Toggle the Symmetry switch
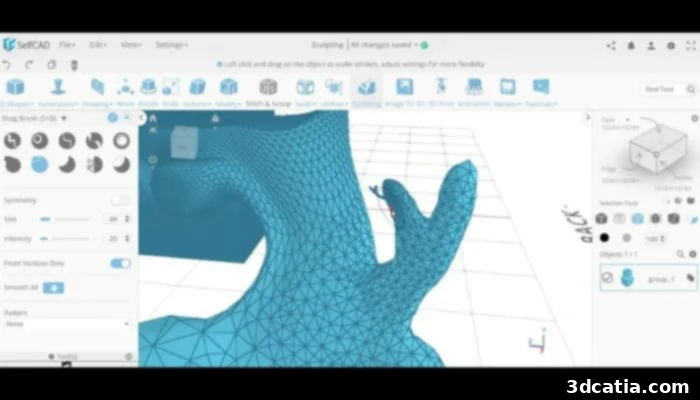This screenshot has width=700, height=400. coord(121,200)
